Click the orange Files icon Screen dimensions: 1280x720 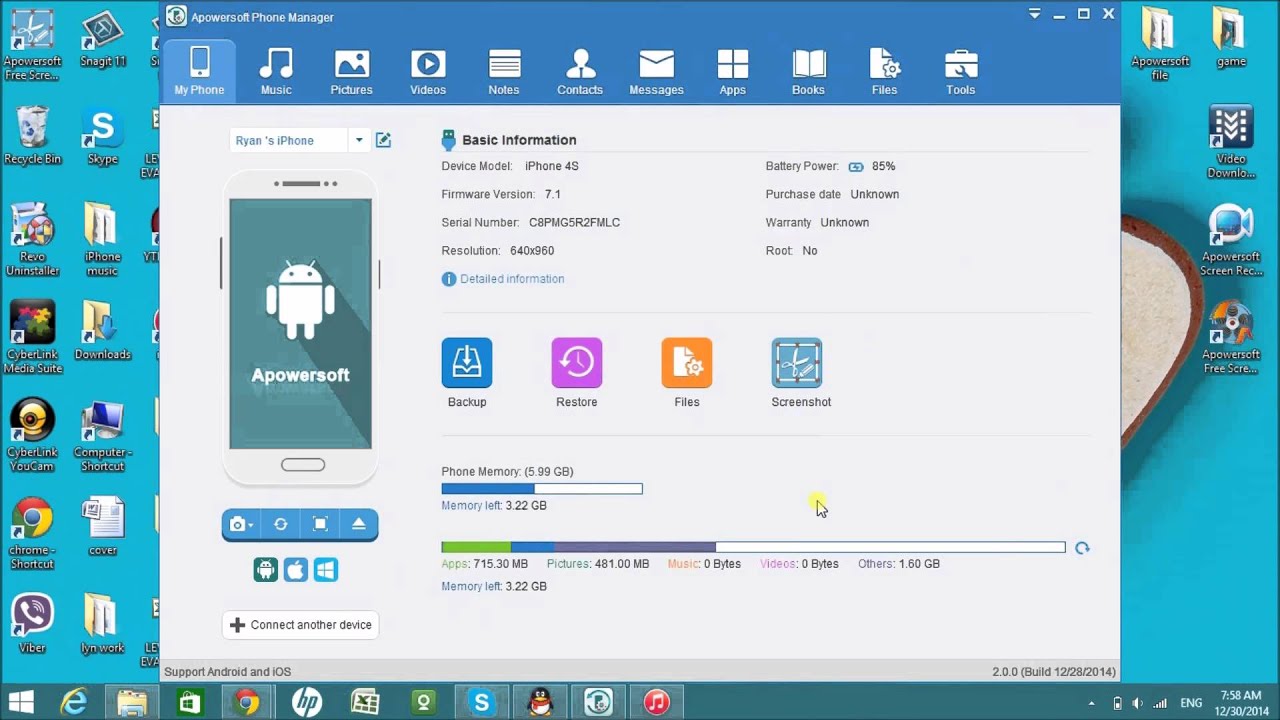[x=687, y=363]
